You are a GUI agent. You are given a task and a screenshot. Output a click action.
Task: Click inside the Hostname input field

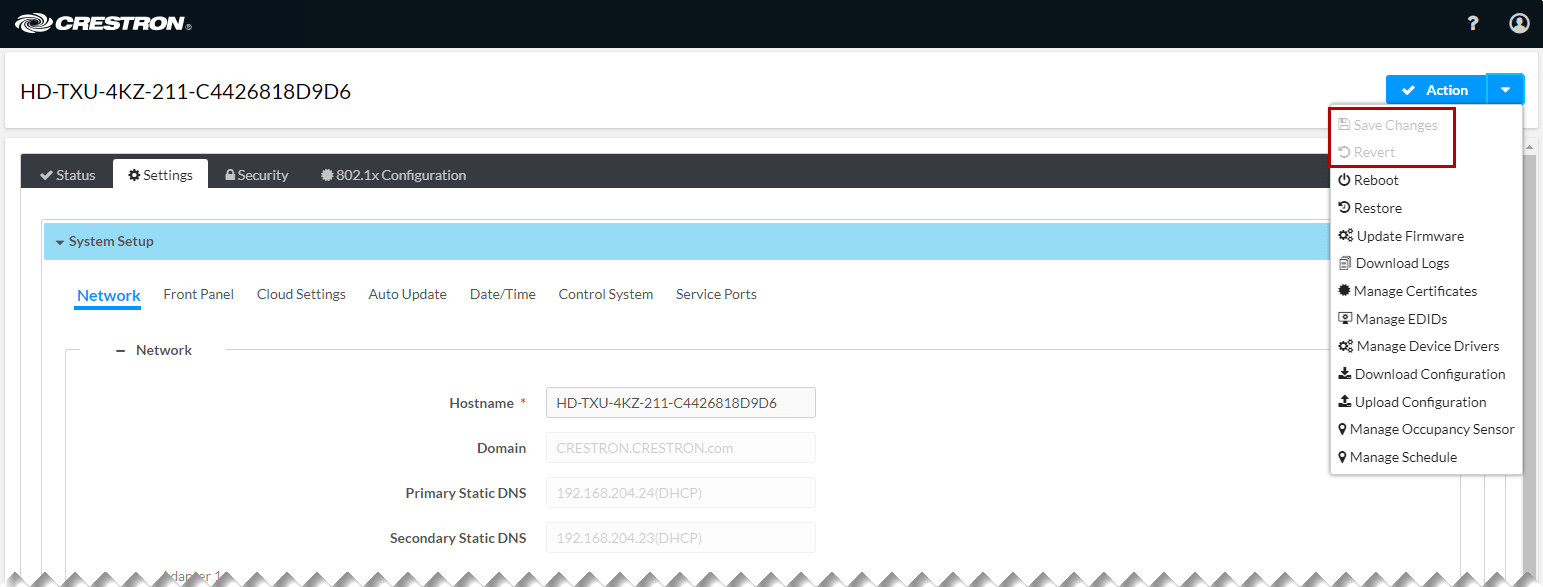[680, 402]
